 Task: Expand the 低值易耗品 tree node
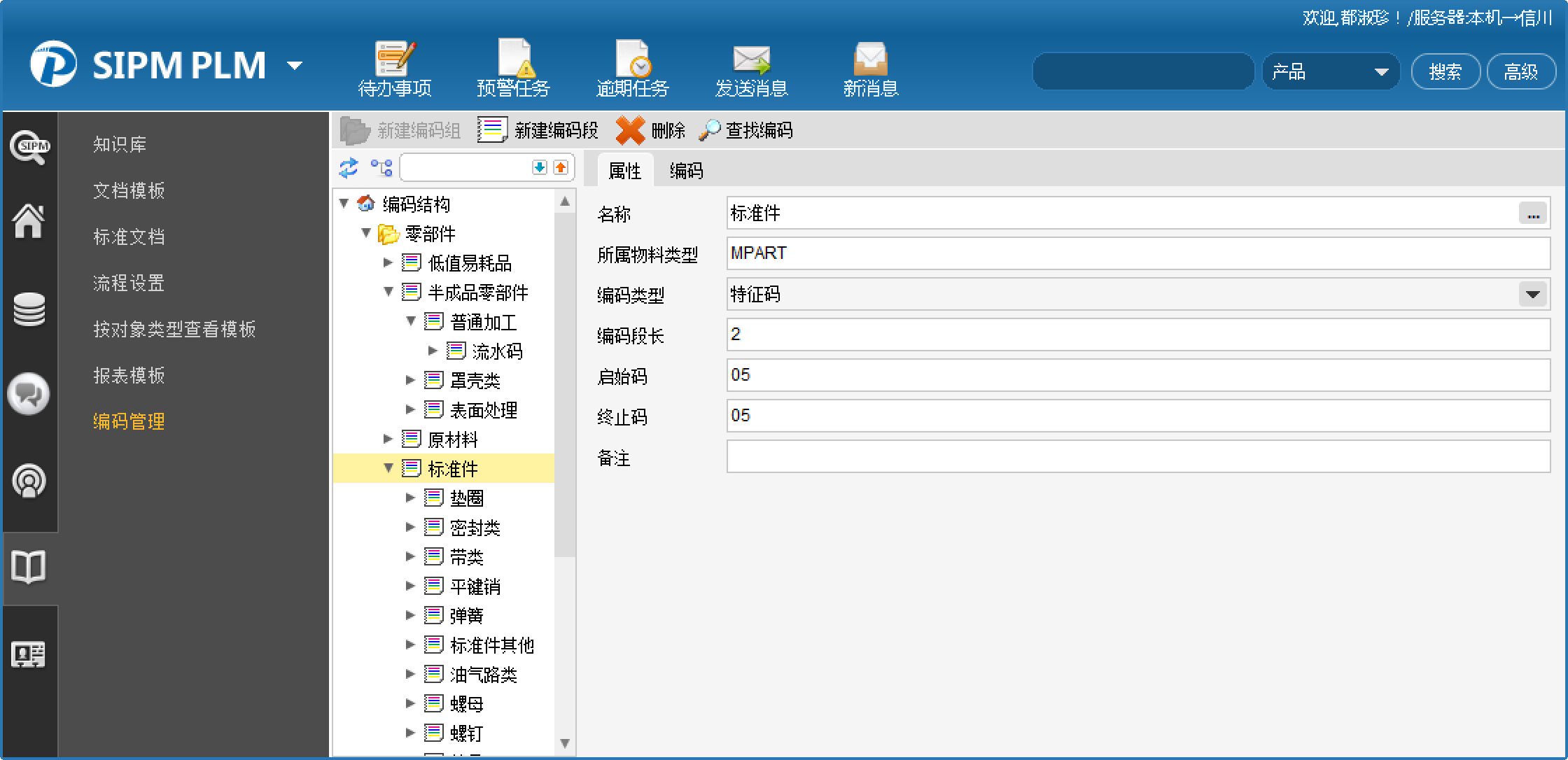pos(388,262)
